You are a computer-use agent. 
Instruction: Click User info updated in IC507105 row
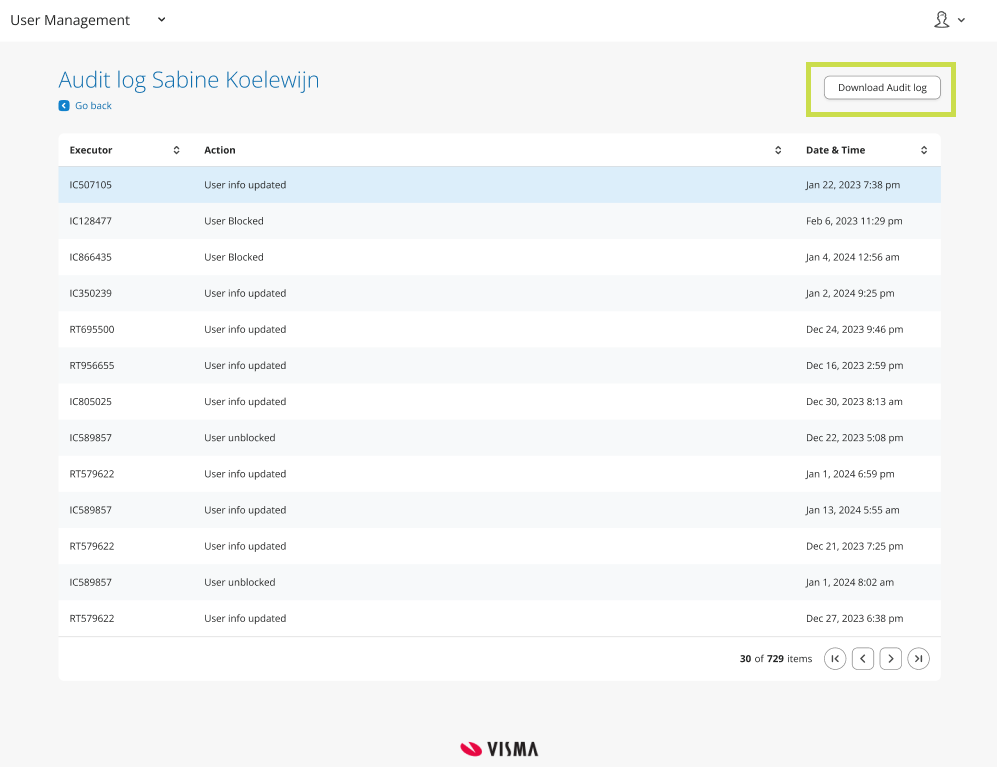tap(245, 185)
